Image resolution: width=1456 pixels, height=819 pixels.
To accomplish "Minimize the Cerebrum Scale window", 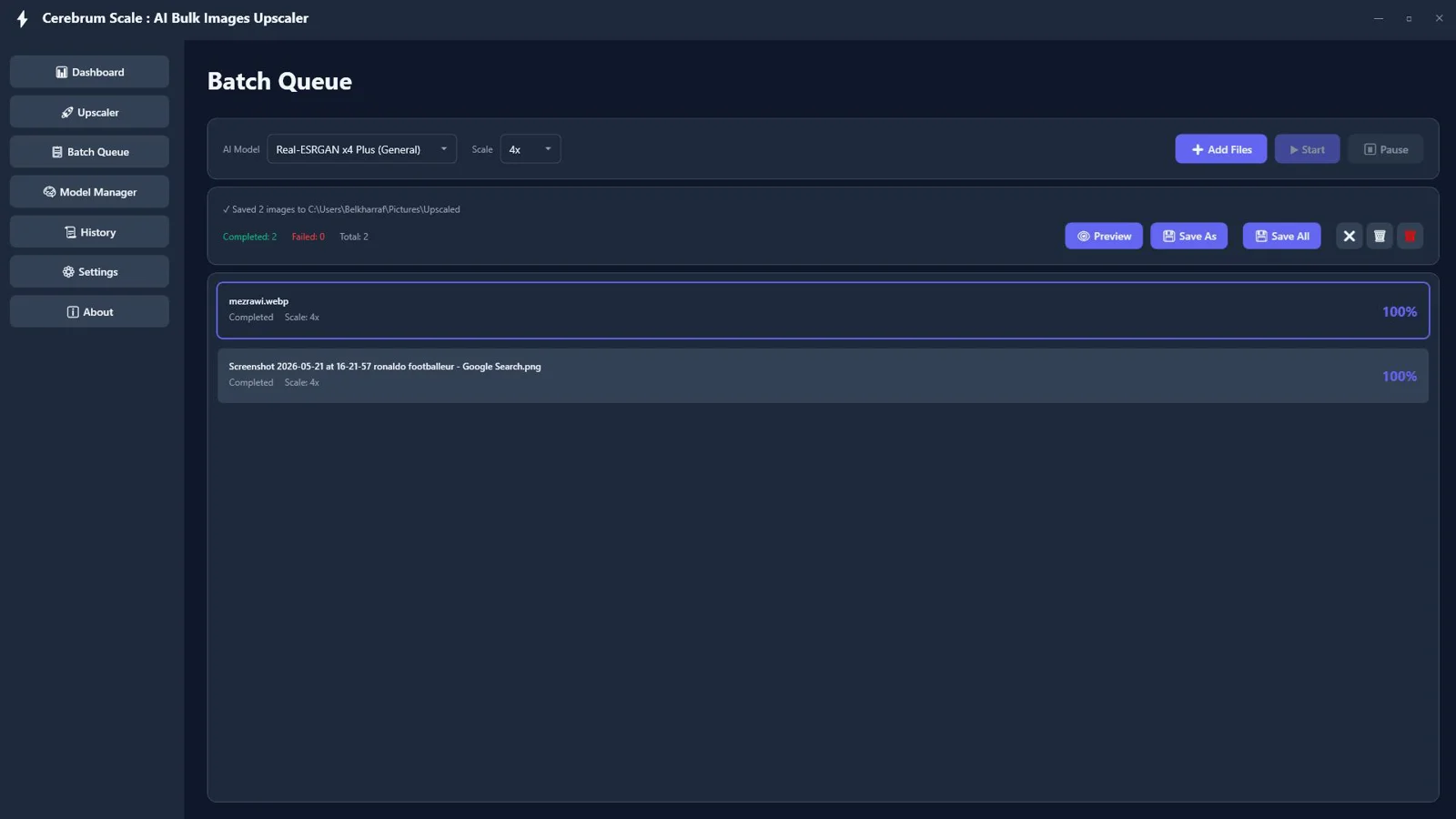I will click(1379, 18).
